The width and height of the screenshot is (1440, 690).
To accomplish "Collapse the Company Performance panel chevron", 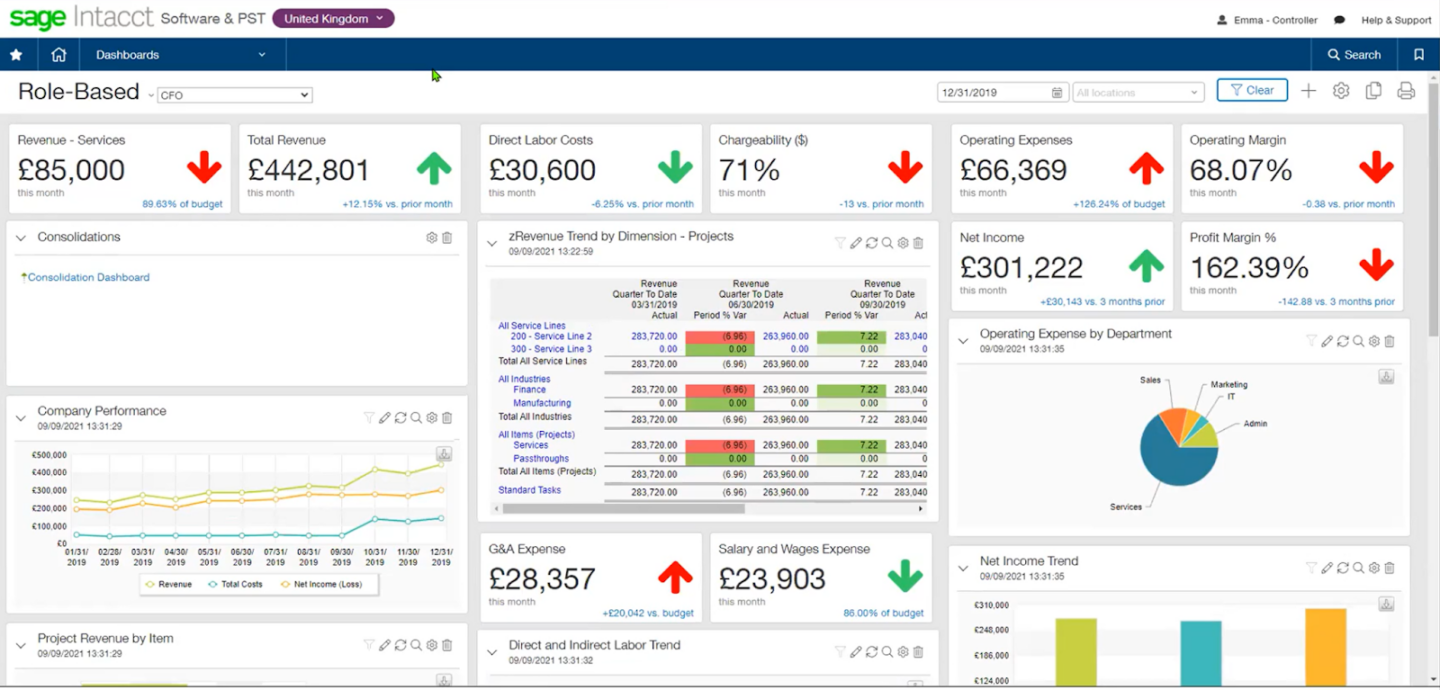I will pos(20,417).
